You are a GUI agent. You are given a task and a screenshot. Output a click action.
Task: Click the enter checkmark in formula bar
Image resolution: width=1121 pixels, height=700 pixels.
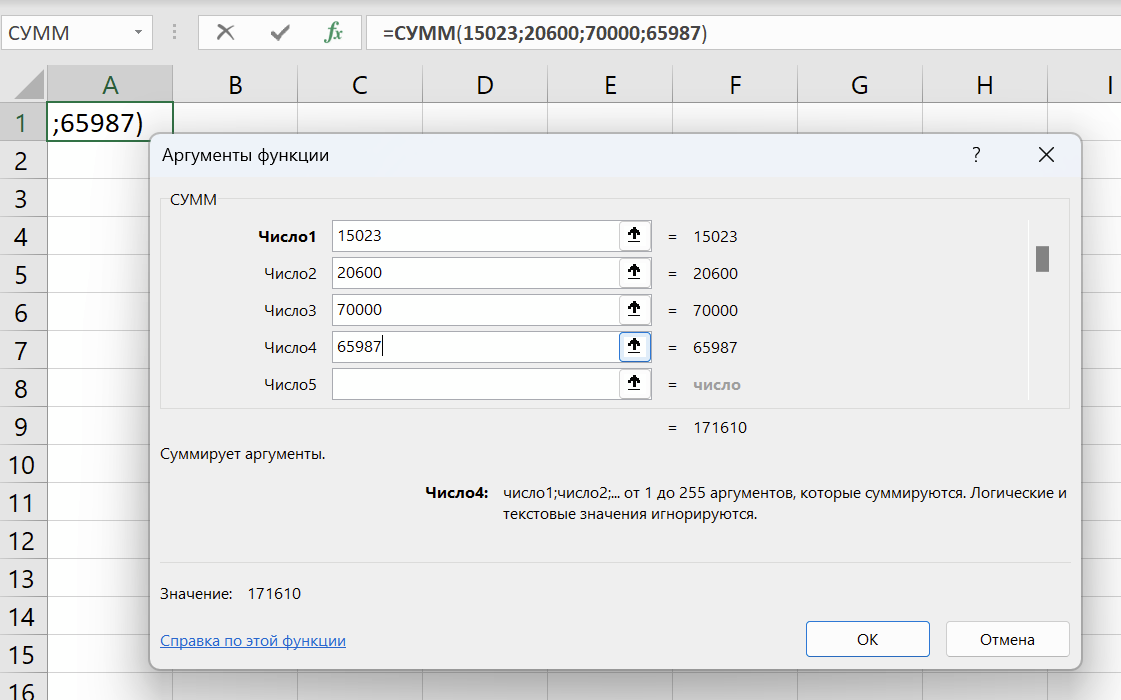(280, 32)
